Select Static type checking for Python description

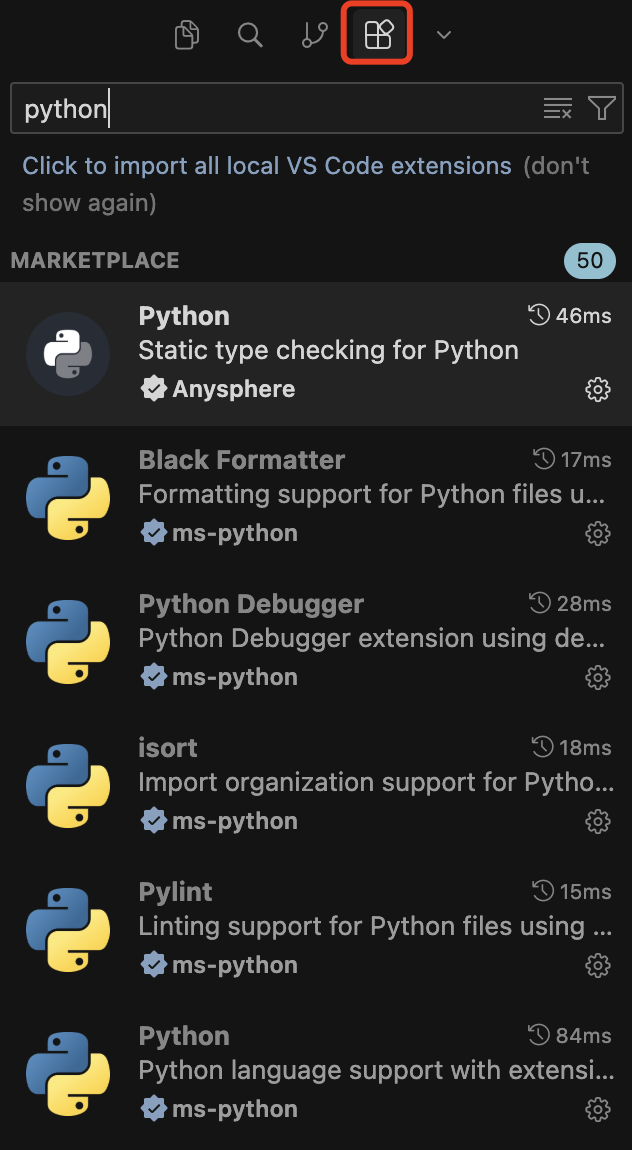pyautogui.click(x=328, y=350)
